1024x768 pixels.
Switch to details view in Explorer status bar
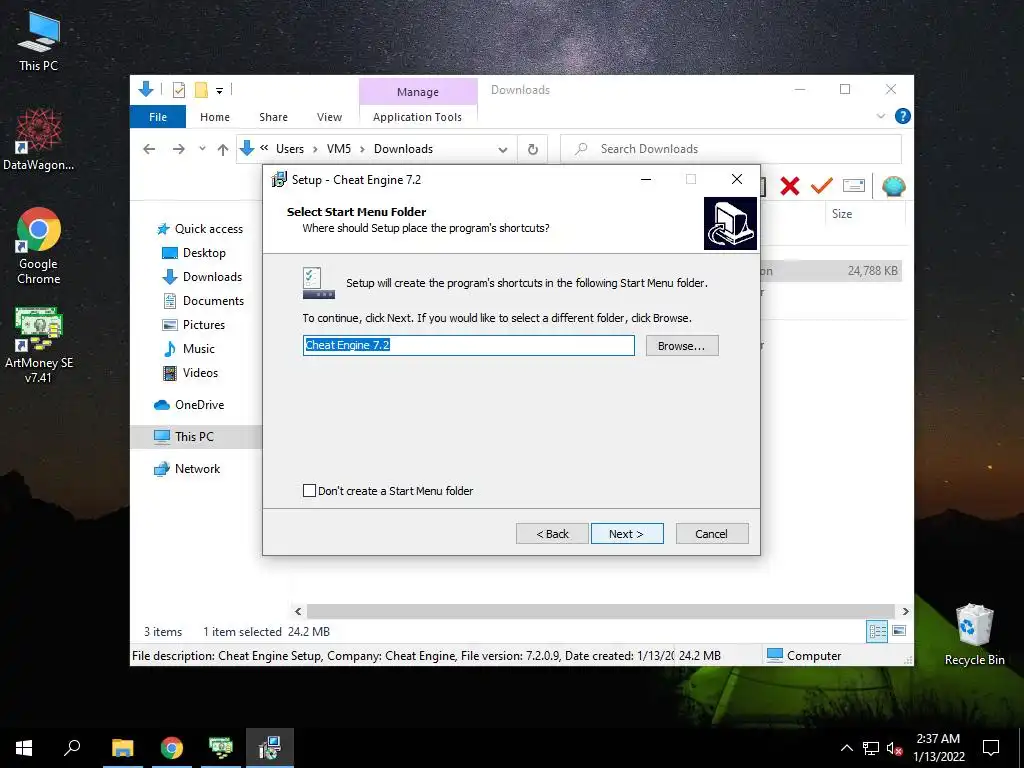pos(877,631)
